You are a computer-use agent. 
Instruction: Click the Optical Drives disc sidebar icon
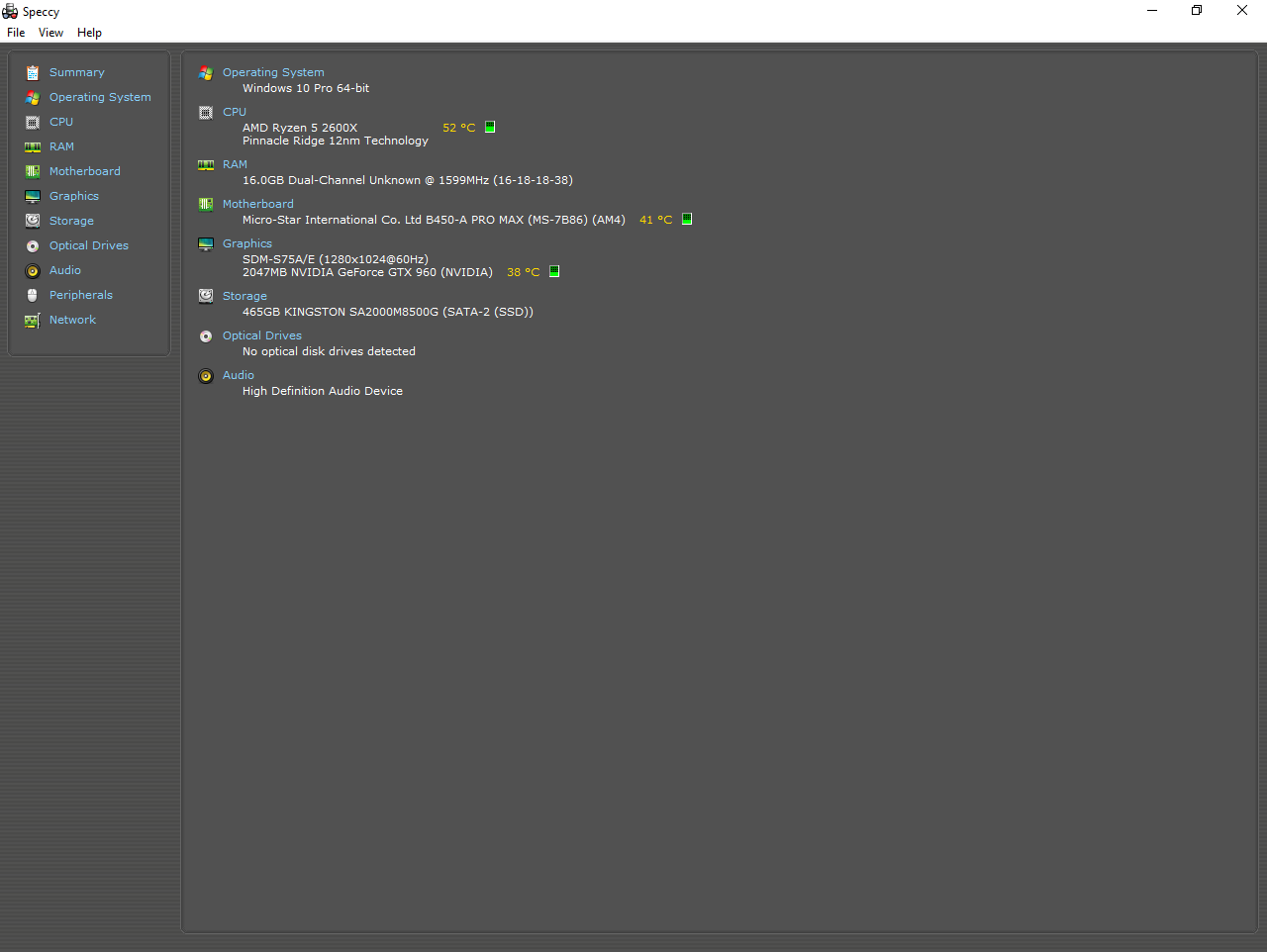tap(33, 245)
